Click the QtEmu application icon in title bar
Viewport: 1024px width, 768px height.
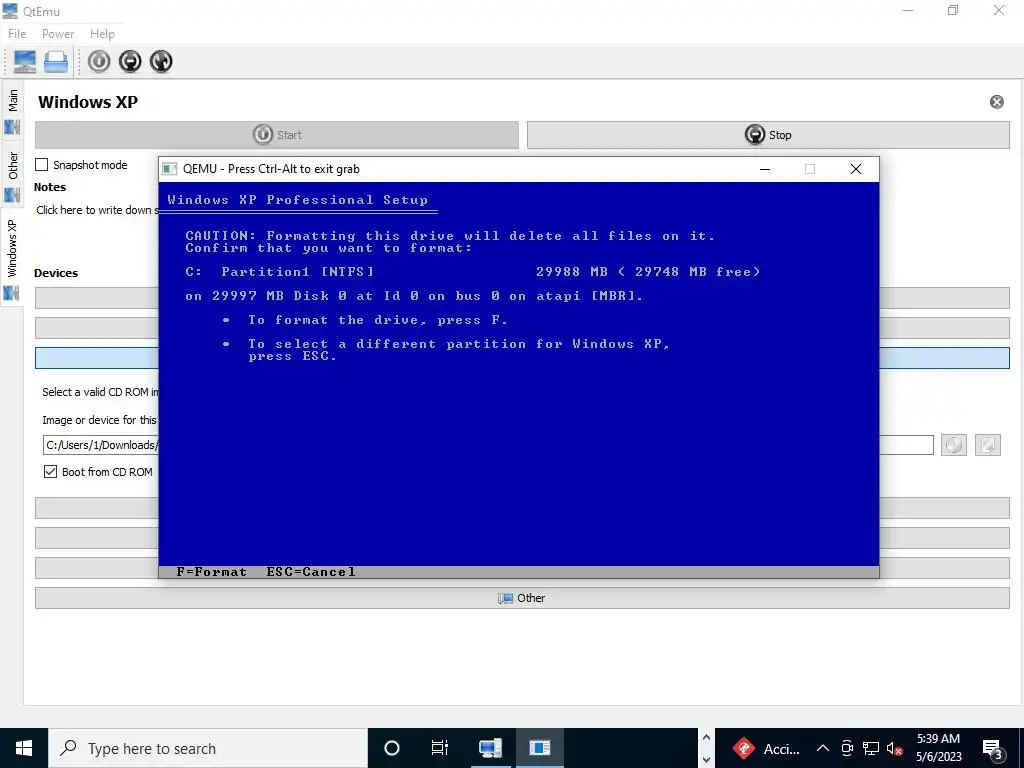(x=10, y=10)
